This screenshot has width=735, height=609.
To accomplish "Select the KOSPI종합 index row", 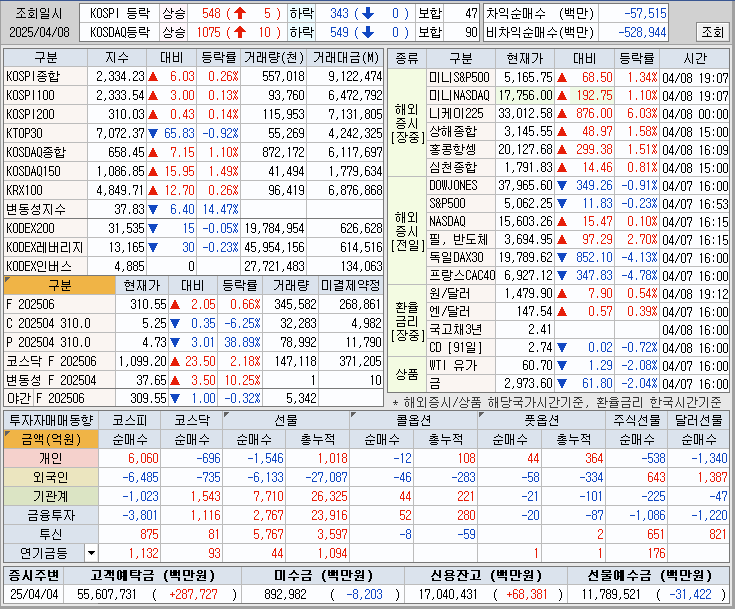I will pos(194,76).
